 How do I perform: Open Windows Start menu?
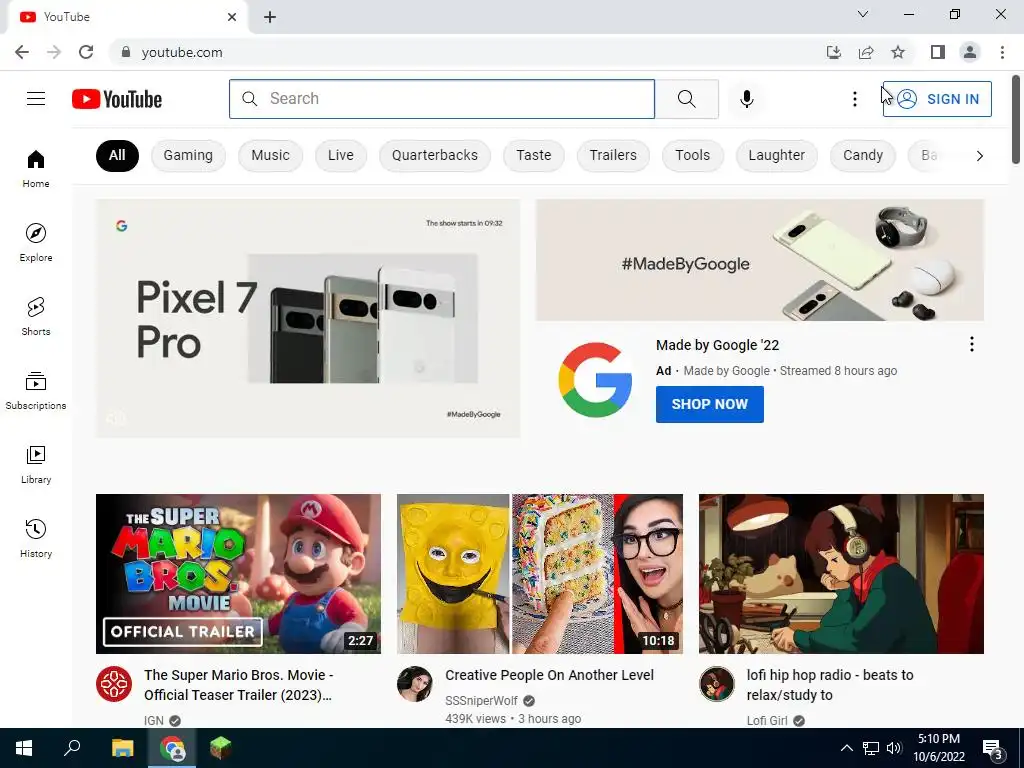(24, 748)
